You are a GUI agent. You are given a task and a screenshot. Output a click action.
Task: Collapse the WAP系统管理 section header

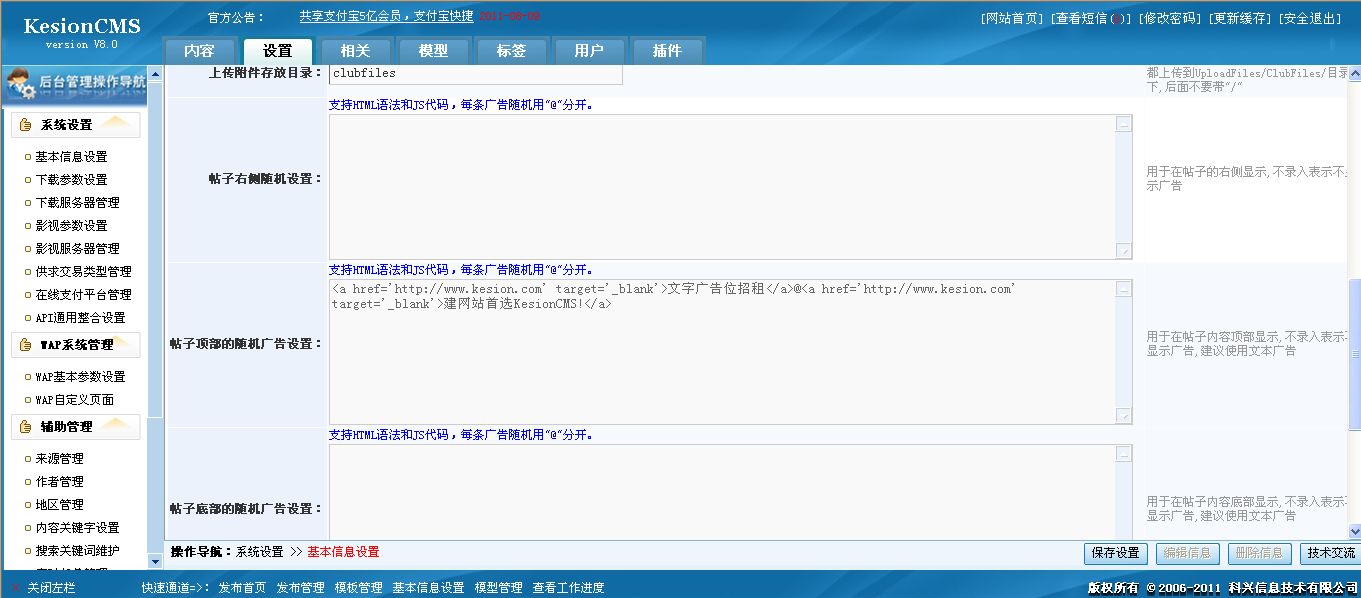click(80, 344)
